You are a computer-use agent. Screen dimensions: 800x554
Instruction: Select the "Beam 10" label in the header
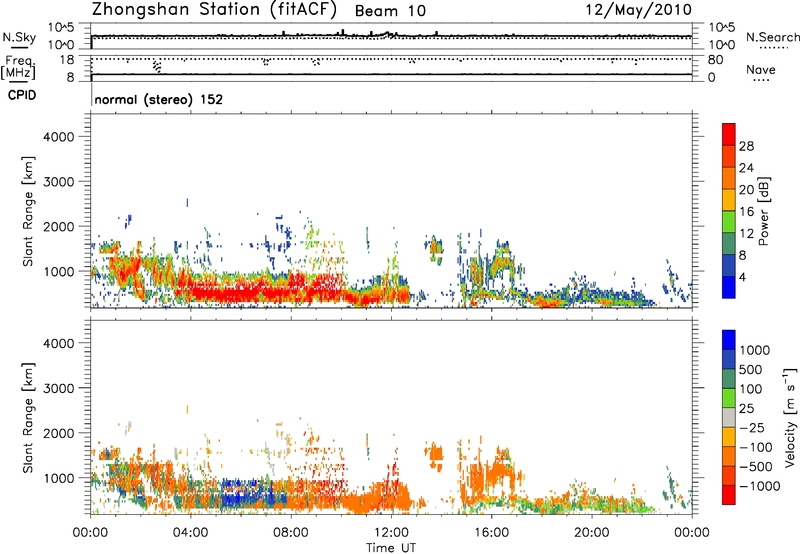[390, 11]
